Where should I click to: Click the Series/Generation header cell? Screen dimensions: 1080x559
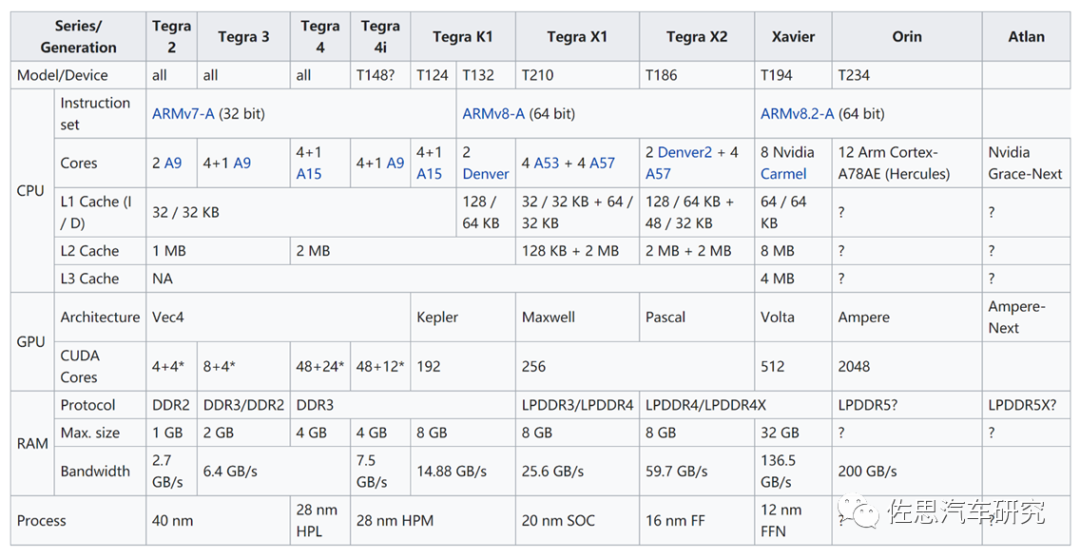78,37
